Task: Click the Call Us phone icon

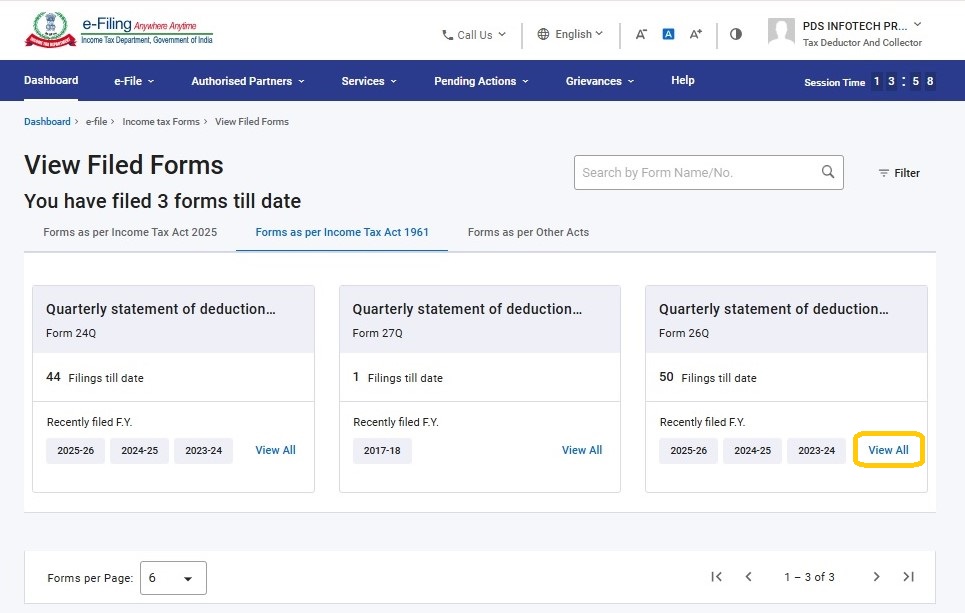Action: point(447,35)
